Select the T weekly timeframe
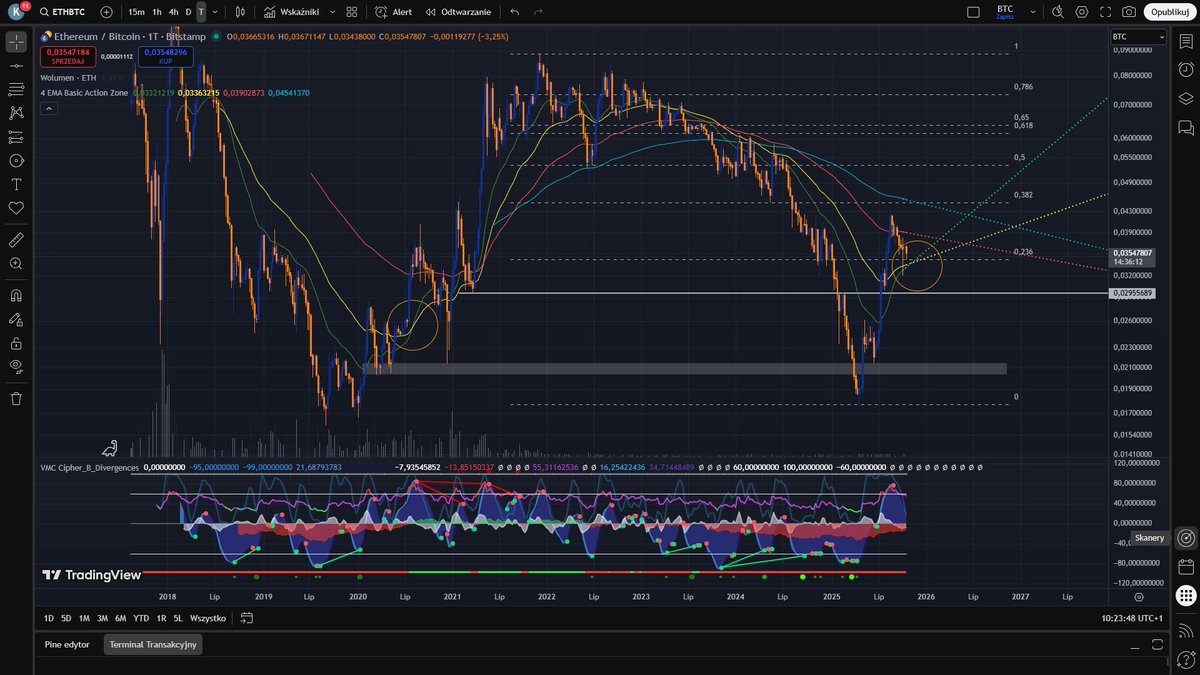The width and height of the screenshot is (1200, 675). 201,12
